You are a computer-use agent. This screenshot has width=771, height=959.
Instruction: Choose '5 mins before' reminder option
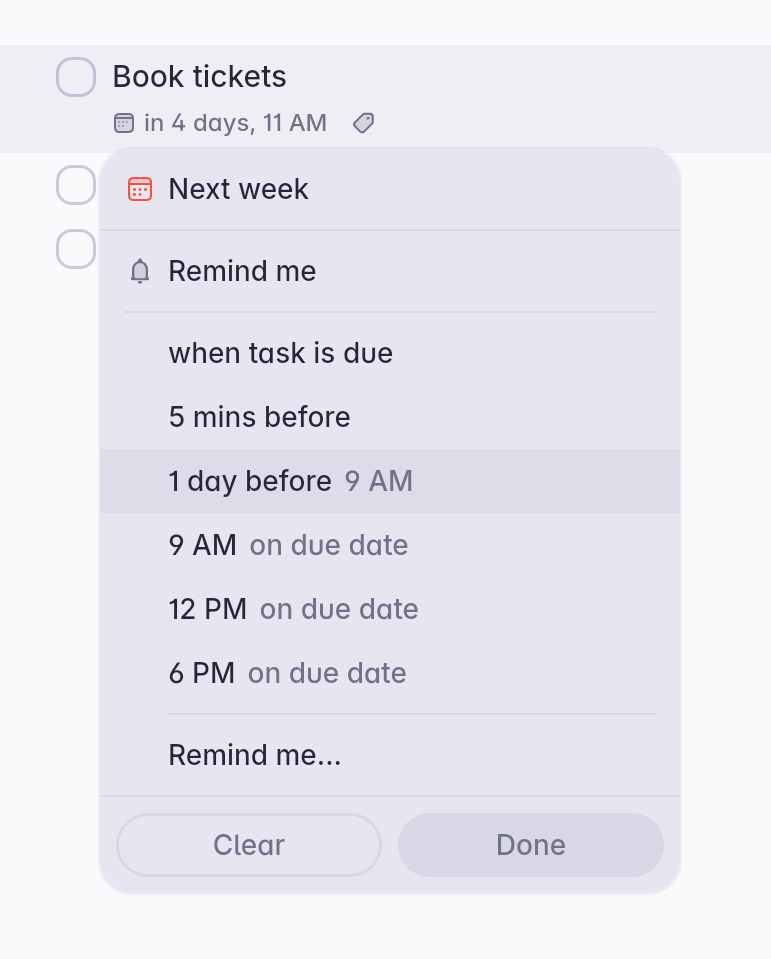tap(259, 417)
